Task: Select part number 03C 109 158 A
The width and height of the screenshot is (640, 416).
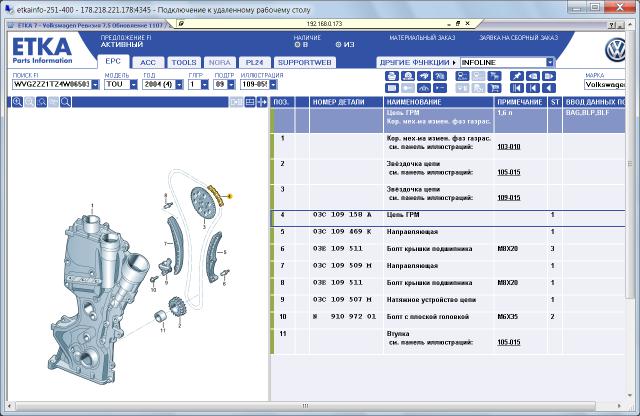Action: pos(342,214)
